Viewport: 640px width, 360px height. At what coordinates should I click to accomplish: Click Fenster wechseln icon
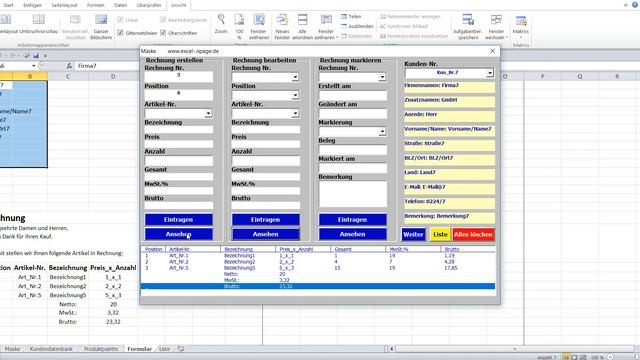(x=496, y=19)
